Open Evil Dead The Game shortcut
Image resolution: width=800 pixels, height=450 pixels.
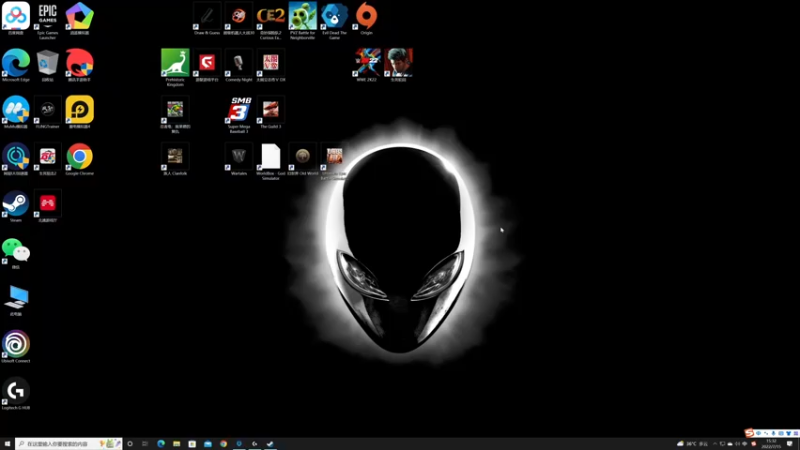tap(334, 20)
